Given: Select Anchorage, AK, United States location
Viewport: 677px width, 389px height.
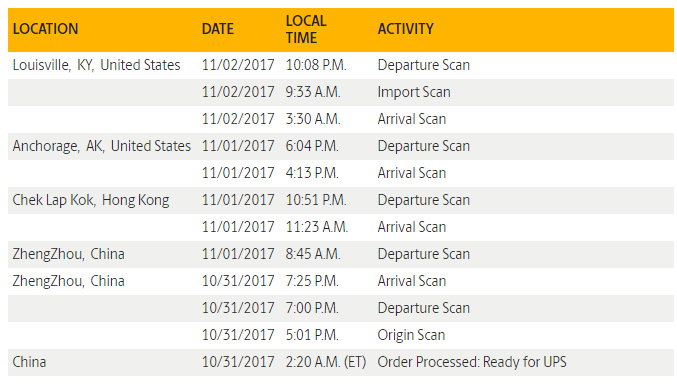Looking at the screenshot, I should click(101, 146).
